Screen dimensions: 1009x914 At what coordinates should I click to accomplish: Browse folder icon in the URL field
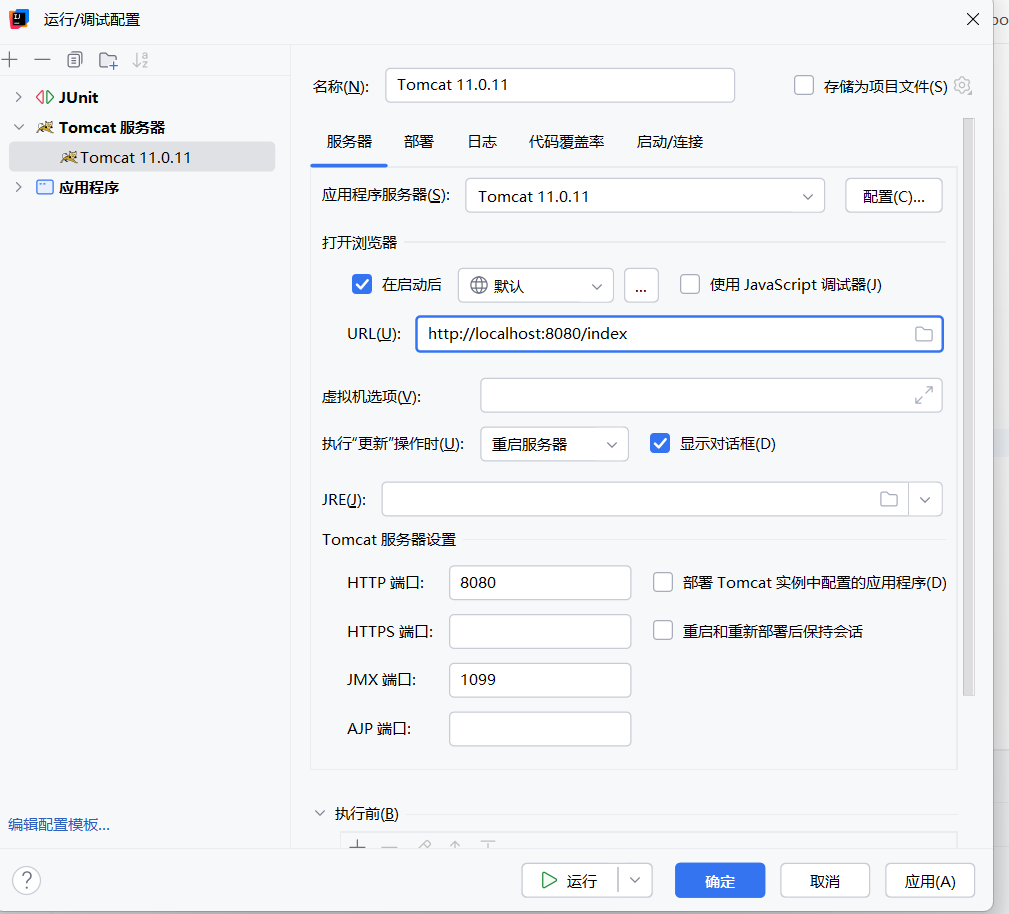click(x=923, y=333)
